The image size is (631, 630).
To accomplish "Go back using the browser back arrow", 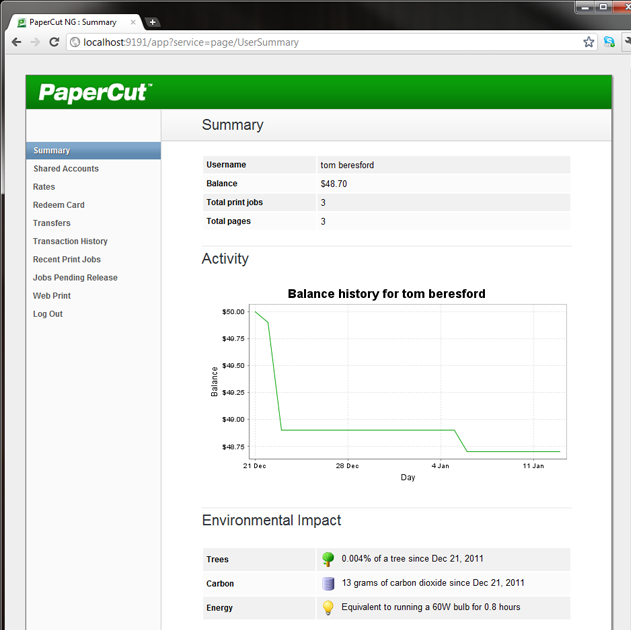I will (x=16, y=42).
